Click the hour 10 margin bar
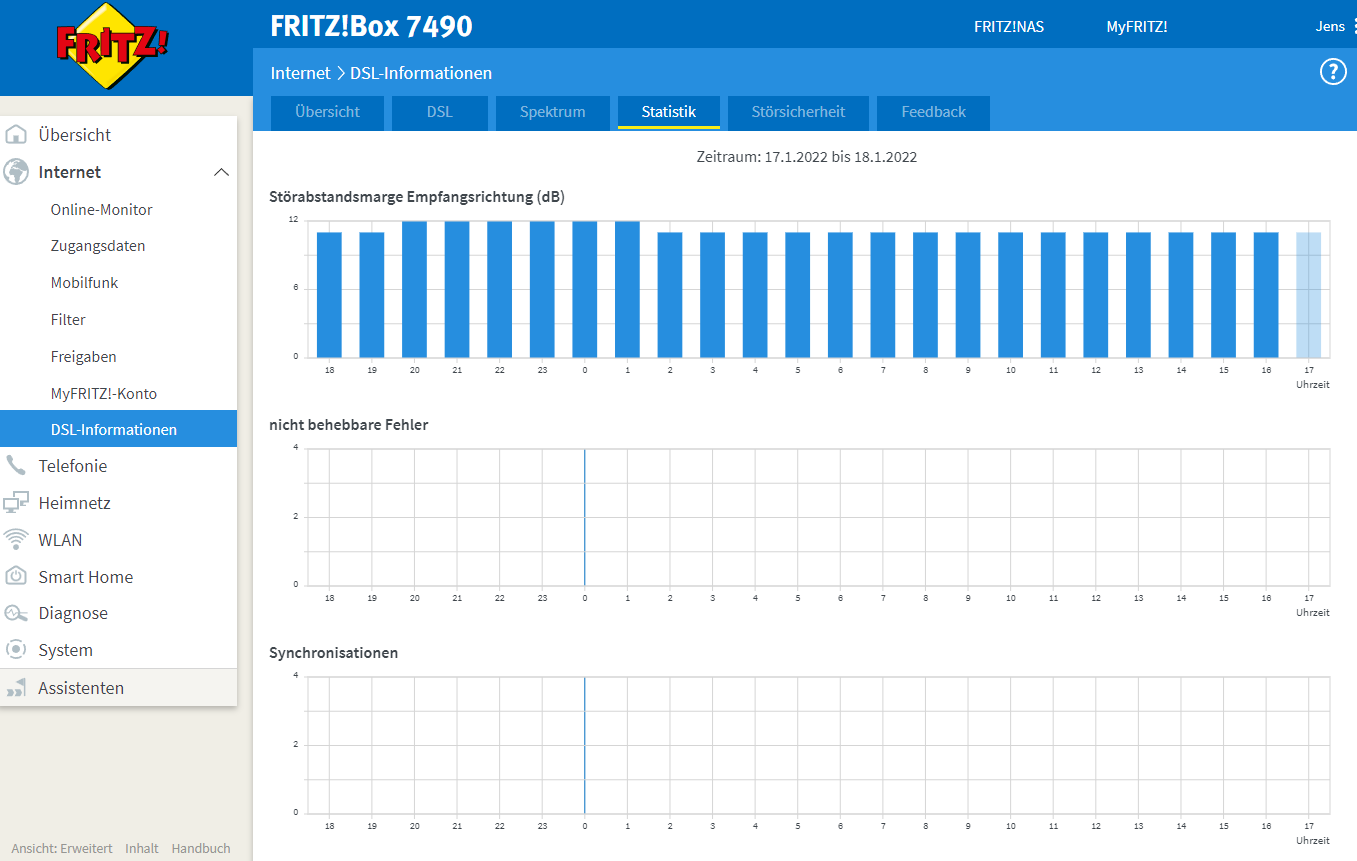 tap(1010, 295)
